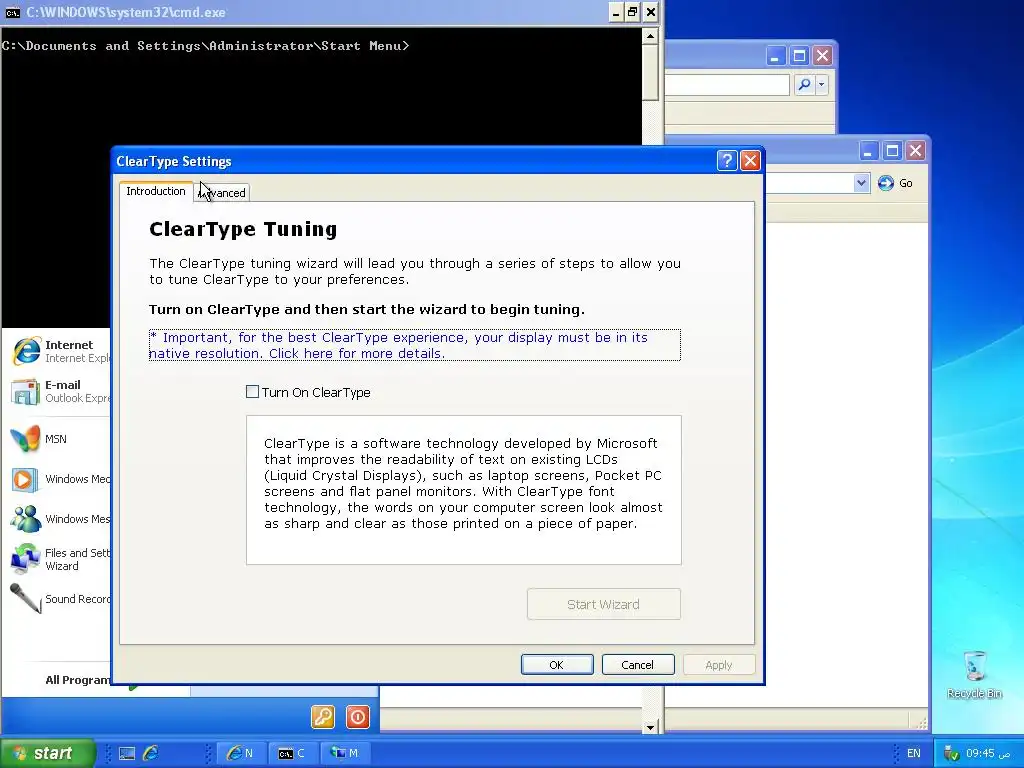Restore the cmd.exe window size
The image size is (1024, 768).
click(633, 12)
